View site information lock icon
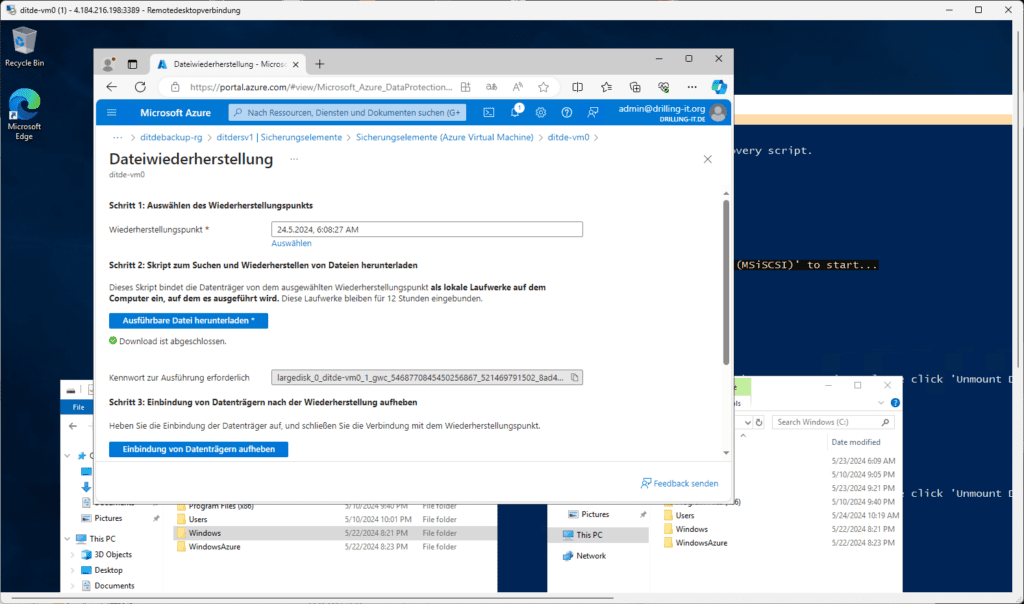The height and width of the screenshot is (604, 1024). 175,87
